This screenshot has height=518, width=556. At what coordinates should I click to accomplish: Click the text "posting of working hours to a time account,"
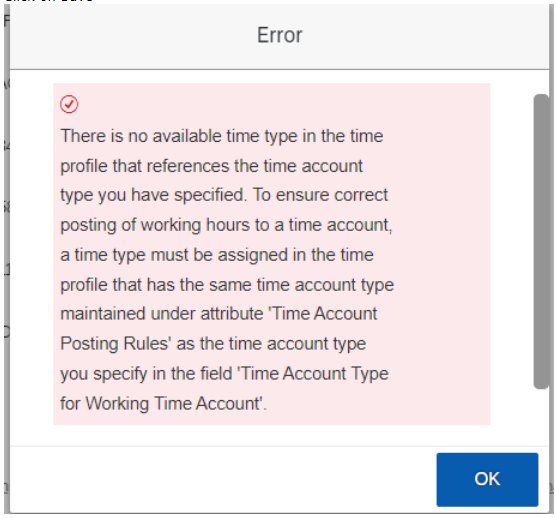pos(226,225)
